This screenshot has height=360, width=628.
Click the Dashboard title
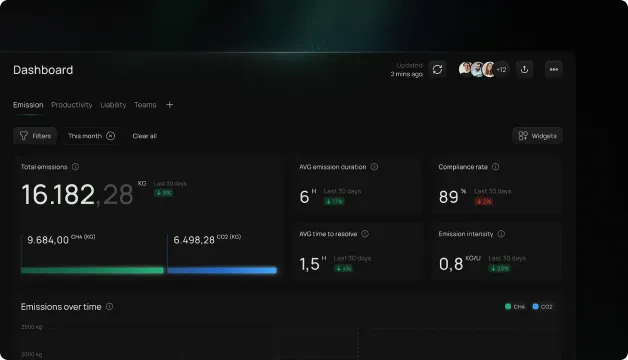[43, 70]
